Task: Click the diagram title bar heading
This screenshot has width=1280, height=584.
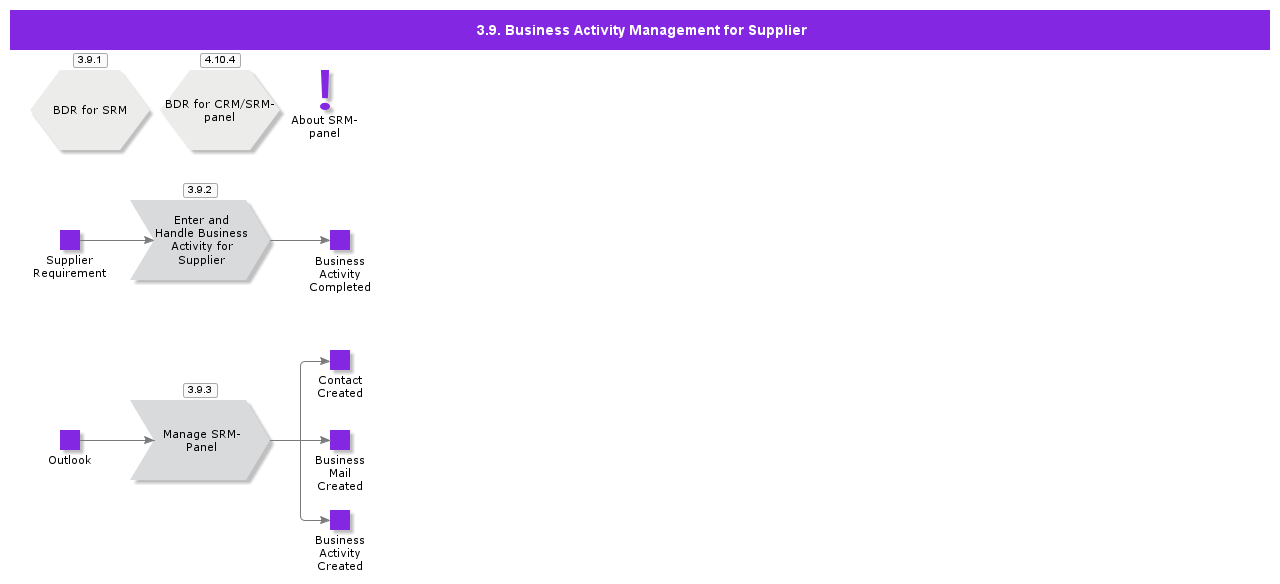Action: click(x=640, y=30)
